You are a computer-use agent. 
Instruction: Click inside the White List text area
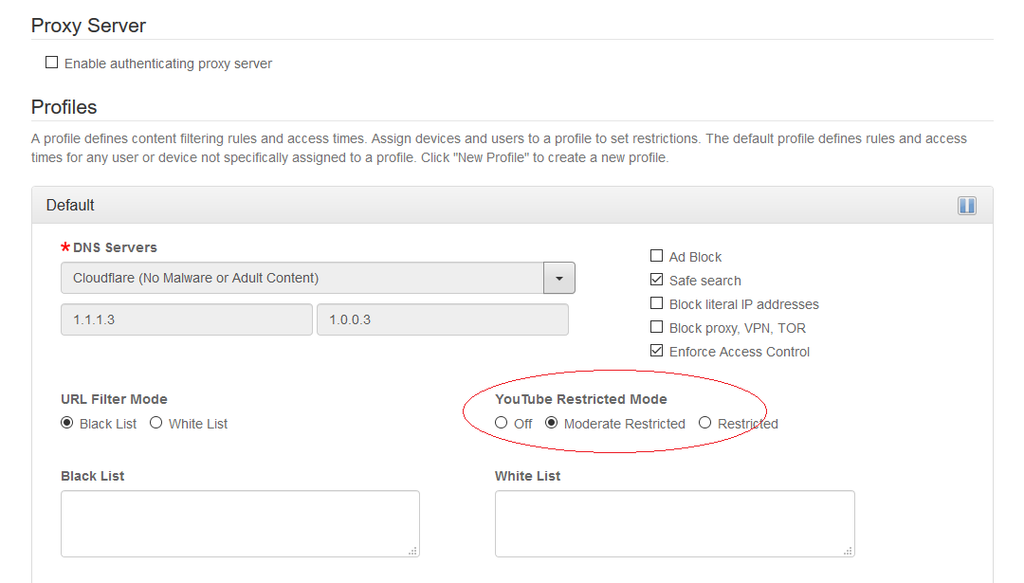674,523
